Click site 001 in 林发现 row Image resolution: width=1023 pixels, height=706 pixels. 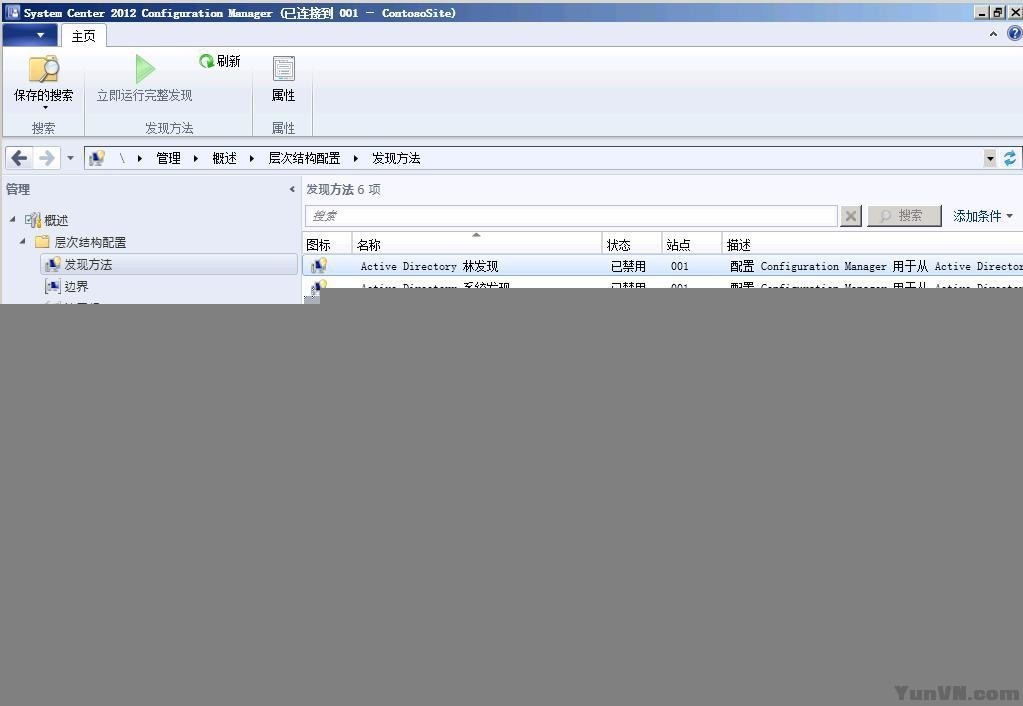tap(679, 266)
